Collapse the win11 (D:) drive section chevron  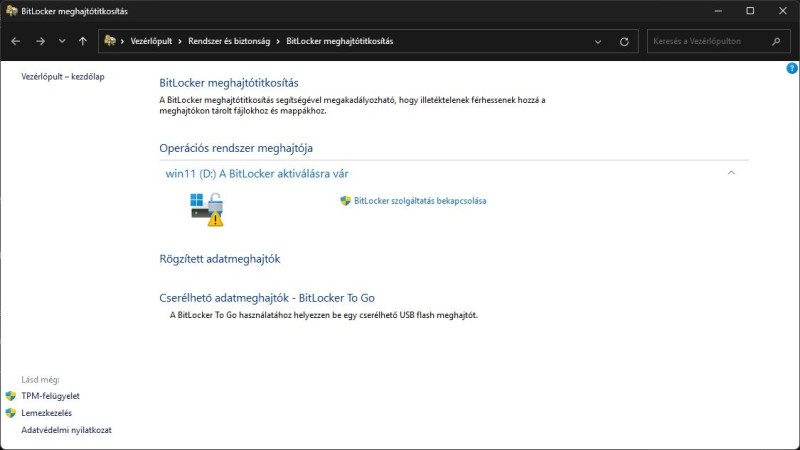731,173
